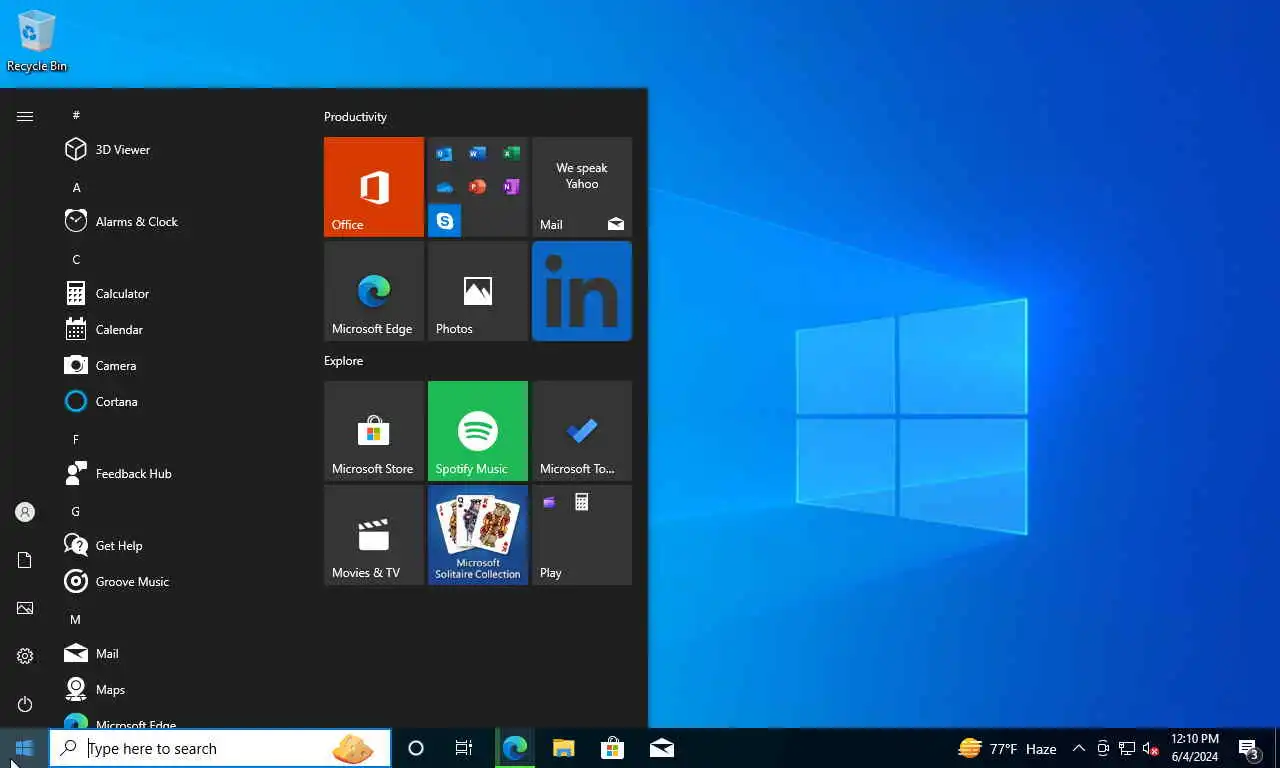Screen dimensions: 1280x768
Task: Open Word in the Office tile group
Action: click(478, 154)
